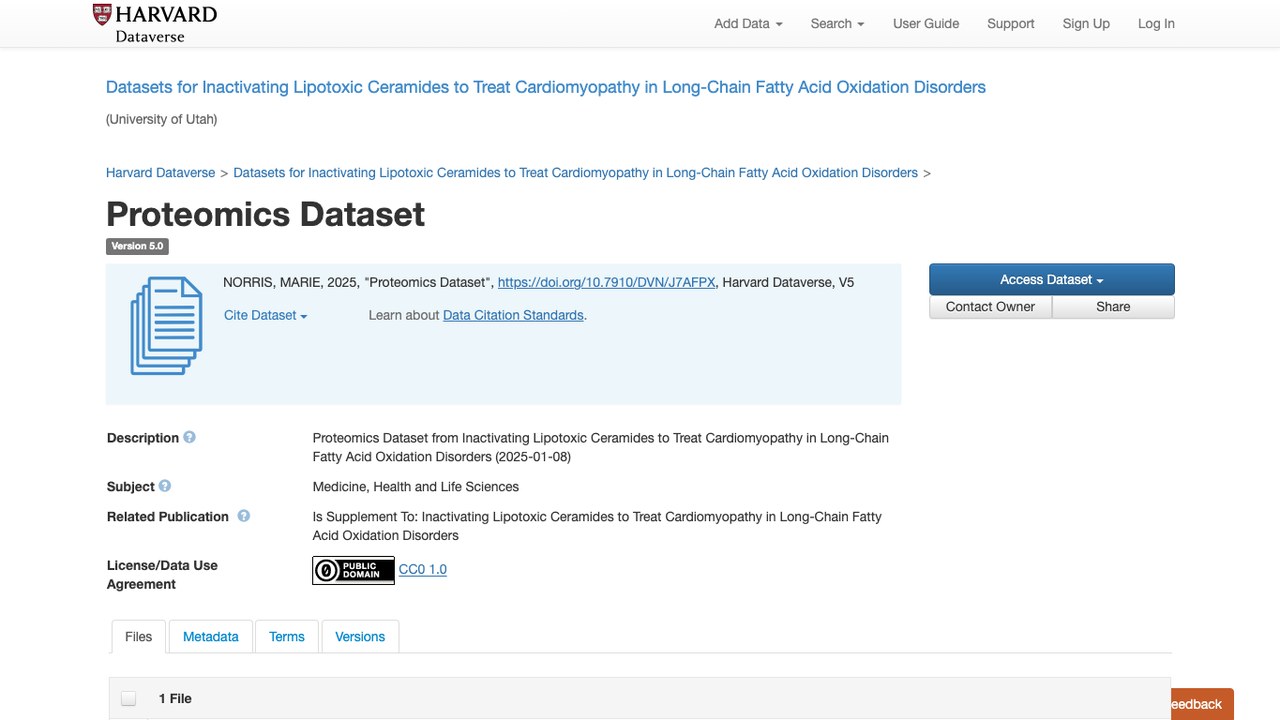
Task: Switch to the Metadata tab
Action: click(211, 636)
